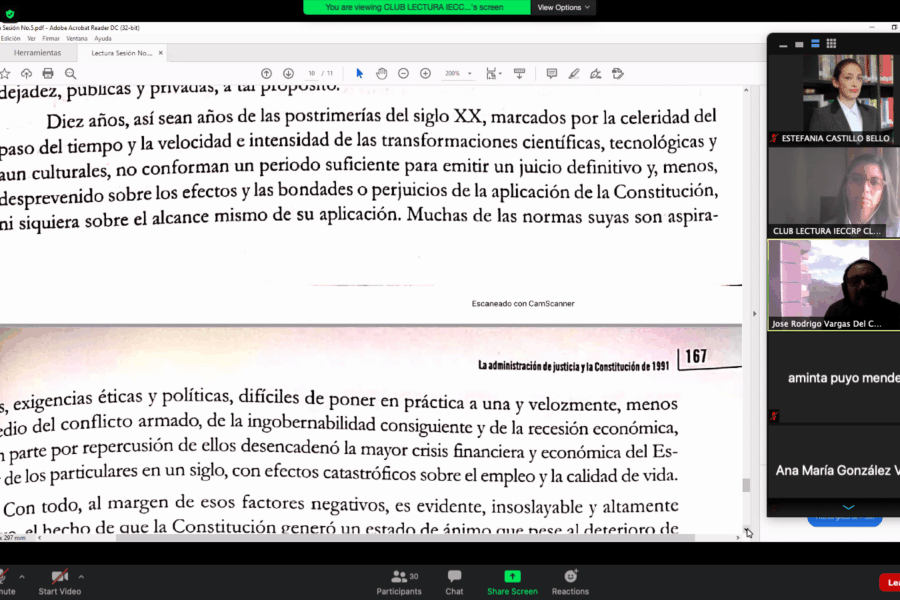The image size is (900, 600).
Task: Click the Zoom in plus icon
Action: coord(425,73)
